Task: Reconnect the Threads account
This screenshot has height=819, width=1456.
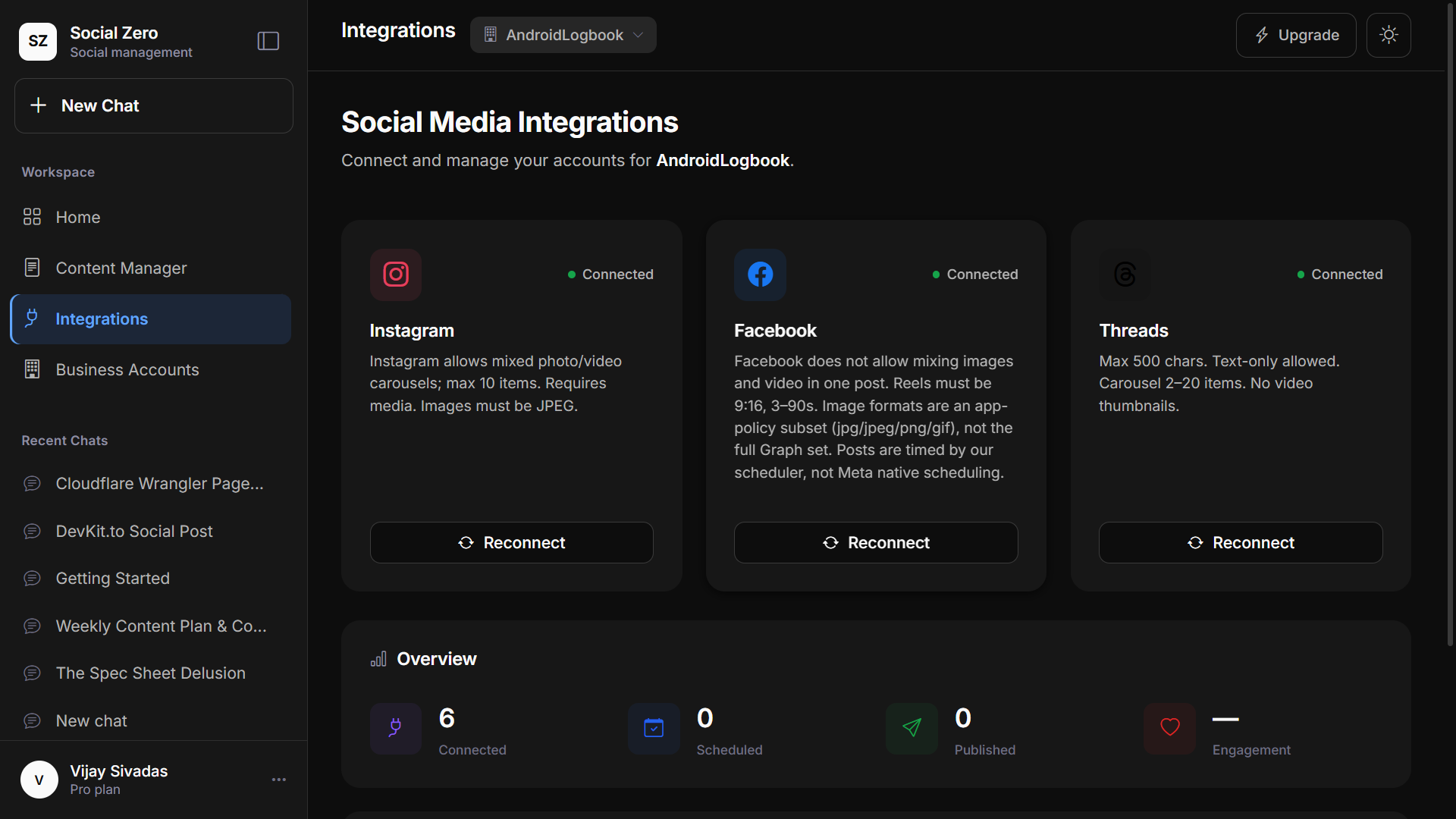Action: tap(1241, 542)
